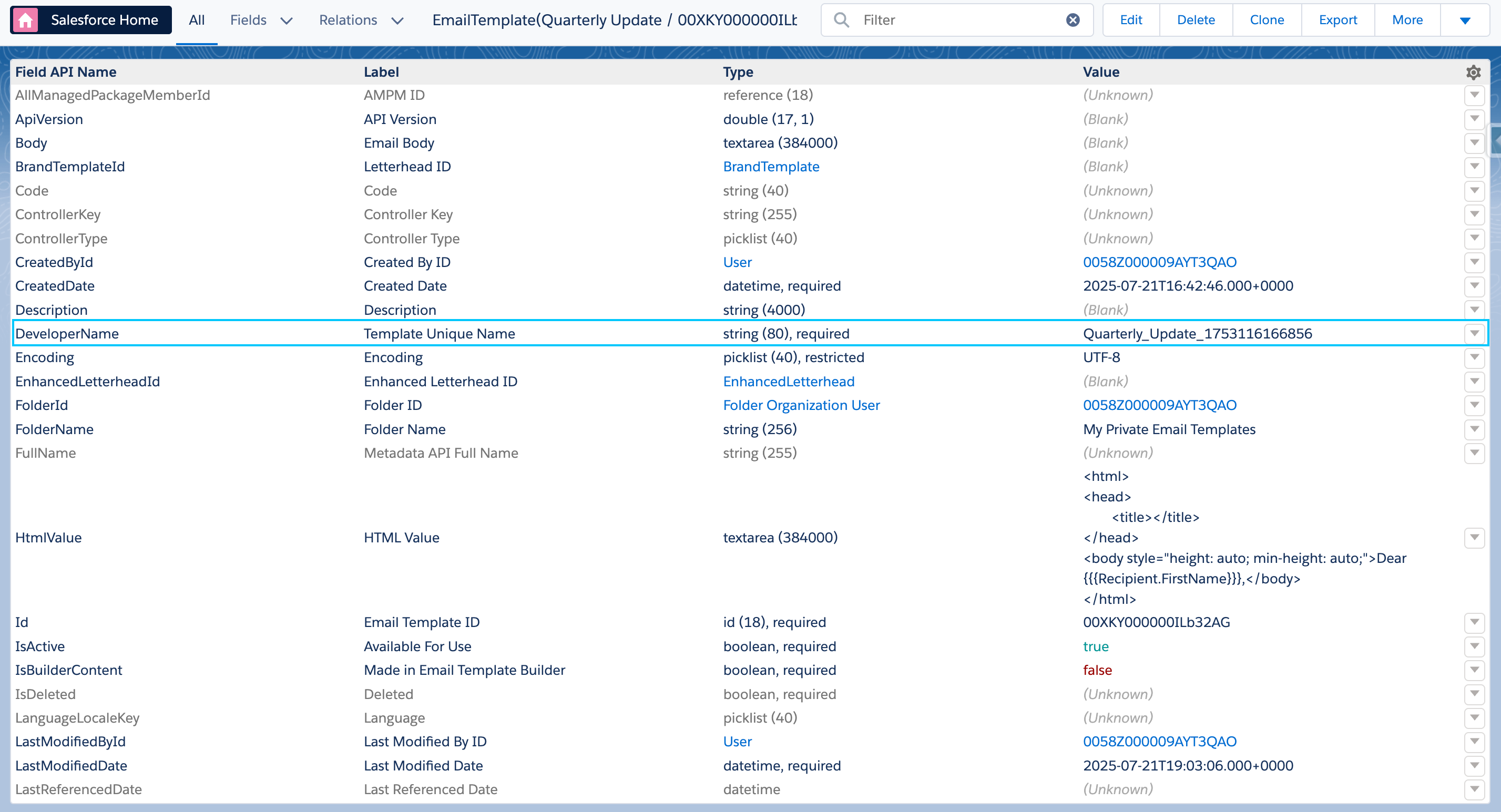Open the BrandTemplate type link
This screenshot has width=1501, height=812.
[771, 167]
